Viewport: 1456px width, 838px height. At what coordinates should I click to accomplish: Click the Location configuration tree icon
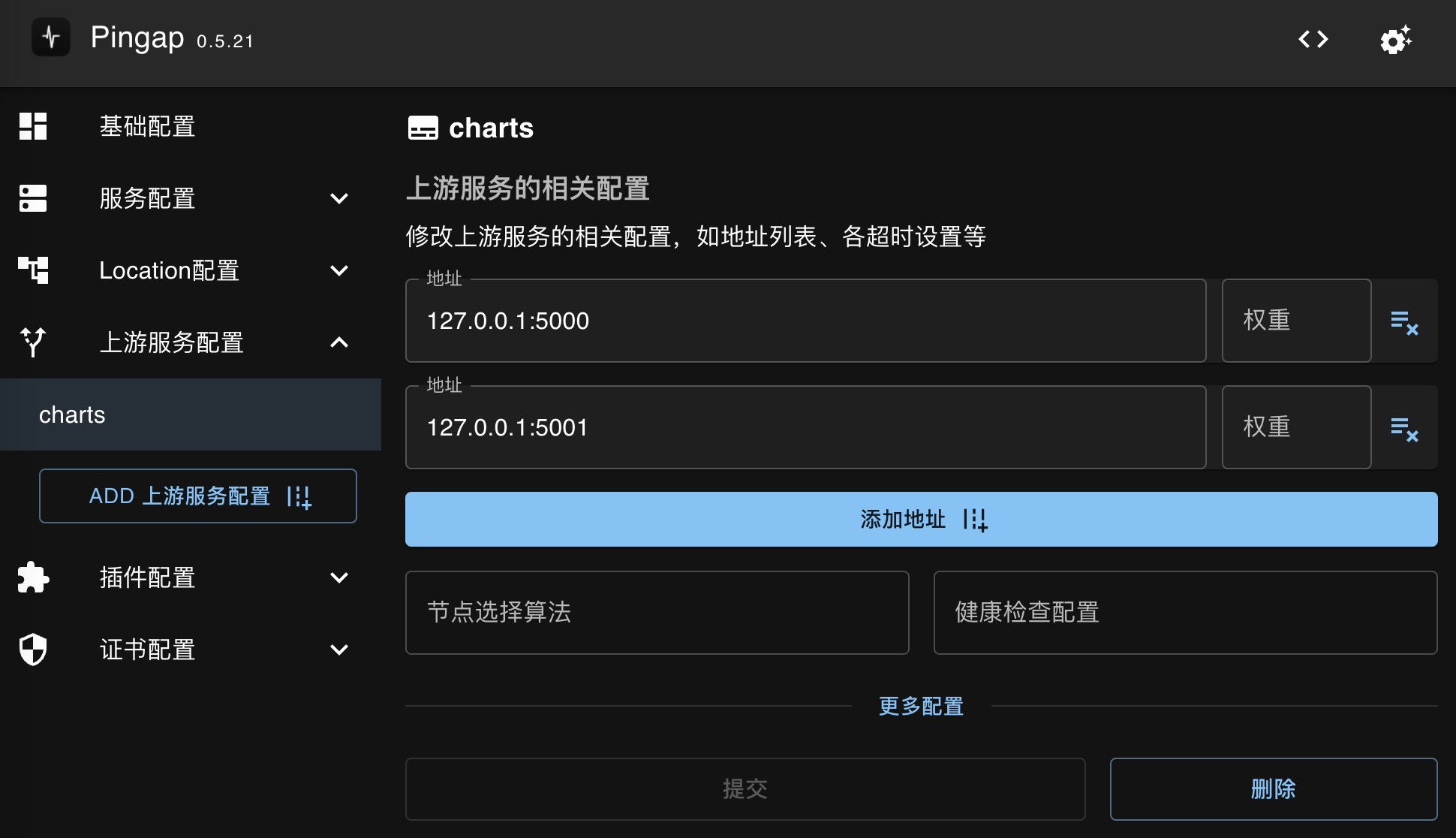point(34,269)
